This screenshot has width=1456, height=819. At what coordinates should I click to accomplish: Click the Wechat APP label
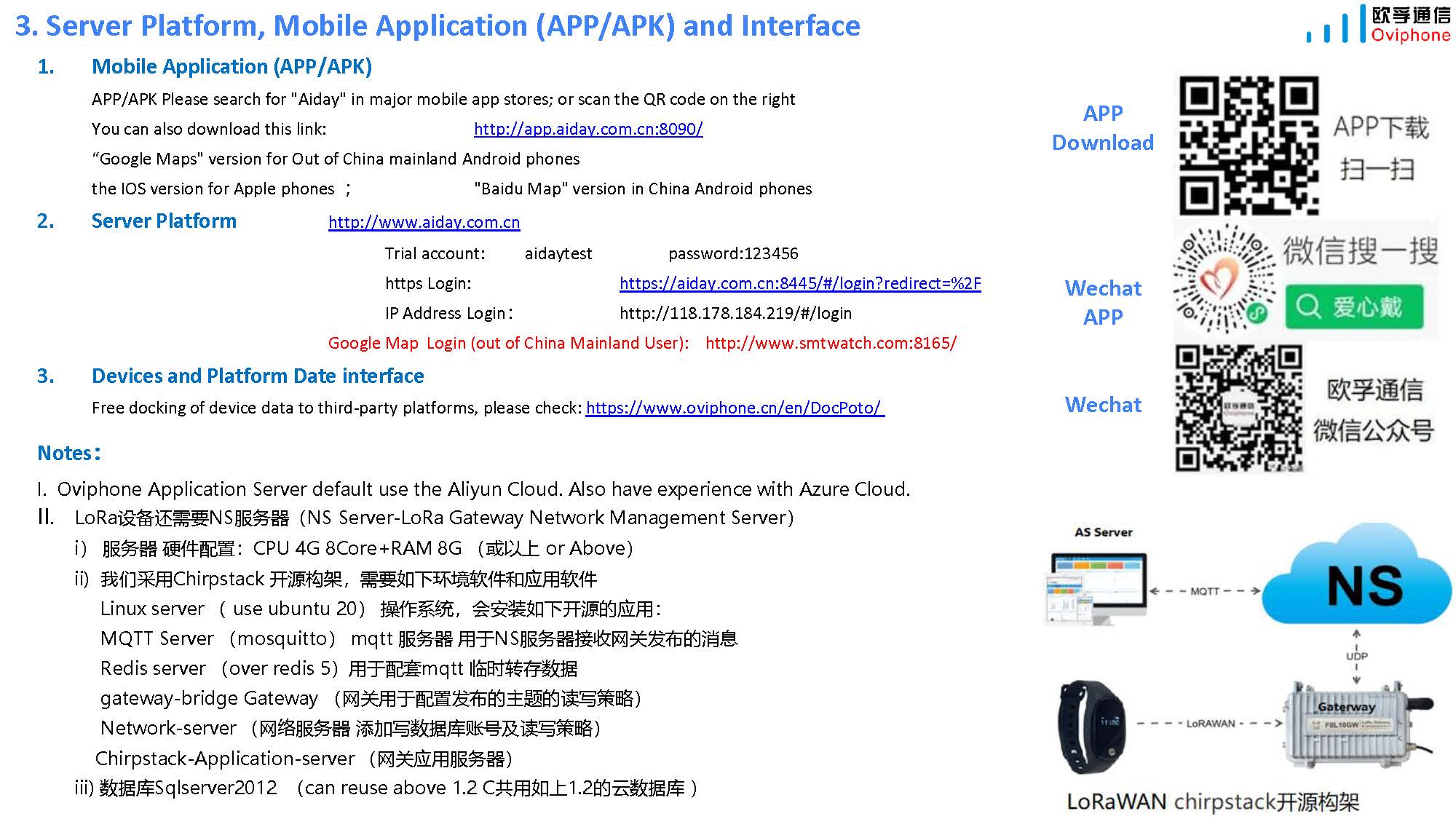(x=1103, y=302)
